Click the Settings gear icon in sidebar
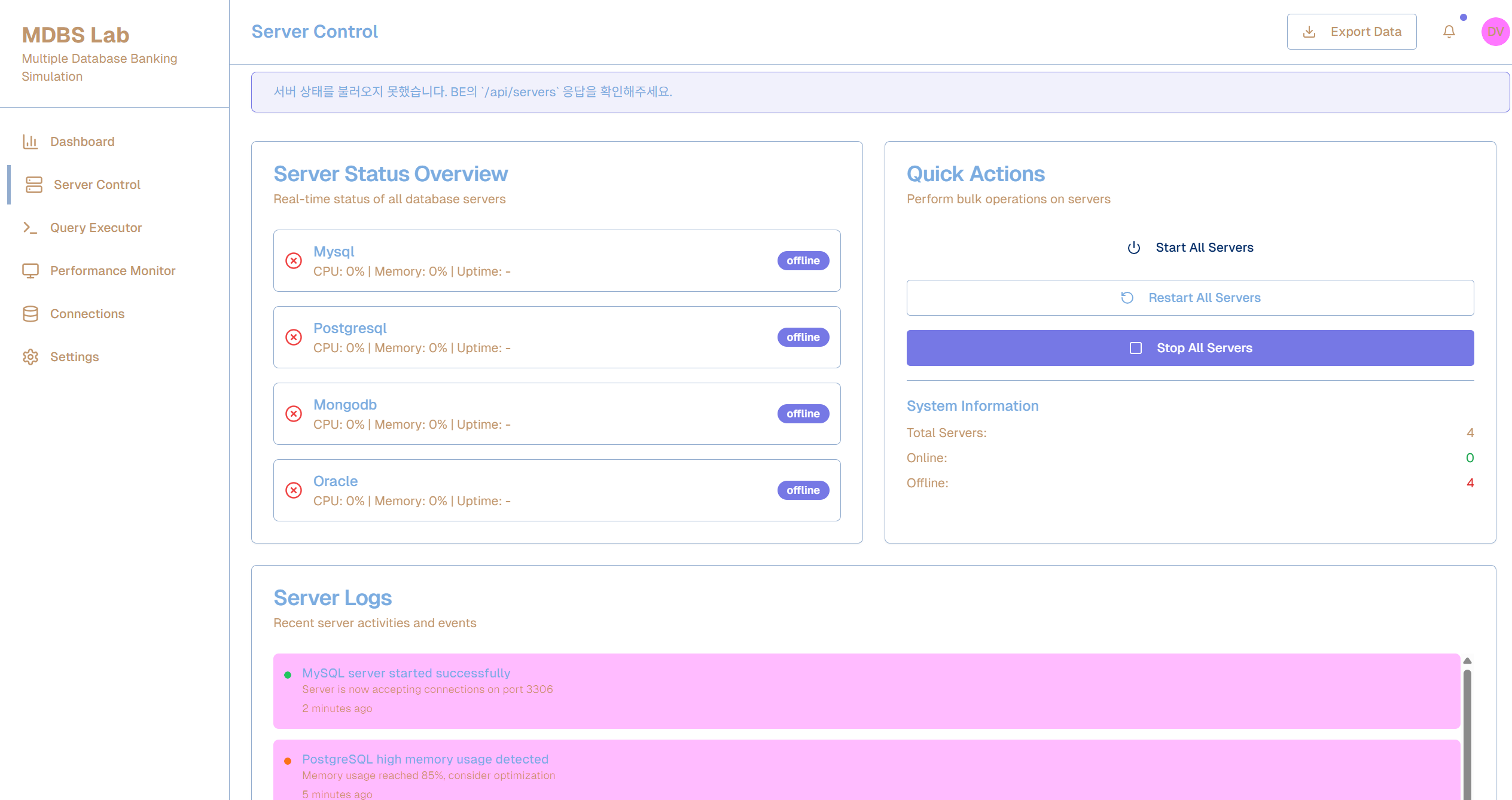 [30, 357]
